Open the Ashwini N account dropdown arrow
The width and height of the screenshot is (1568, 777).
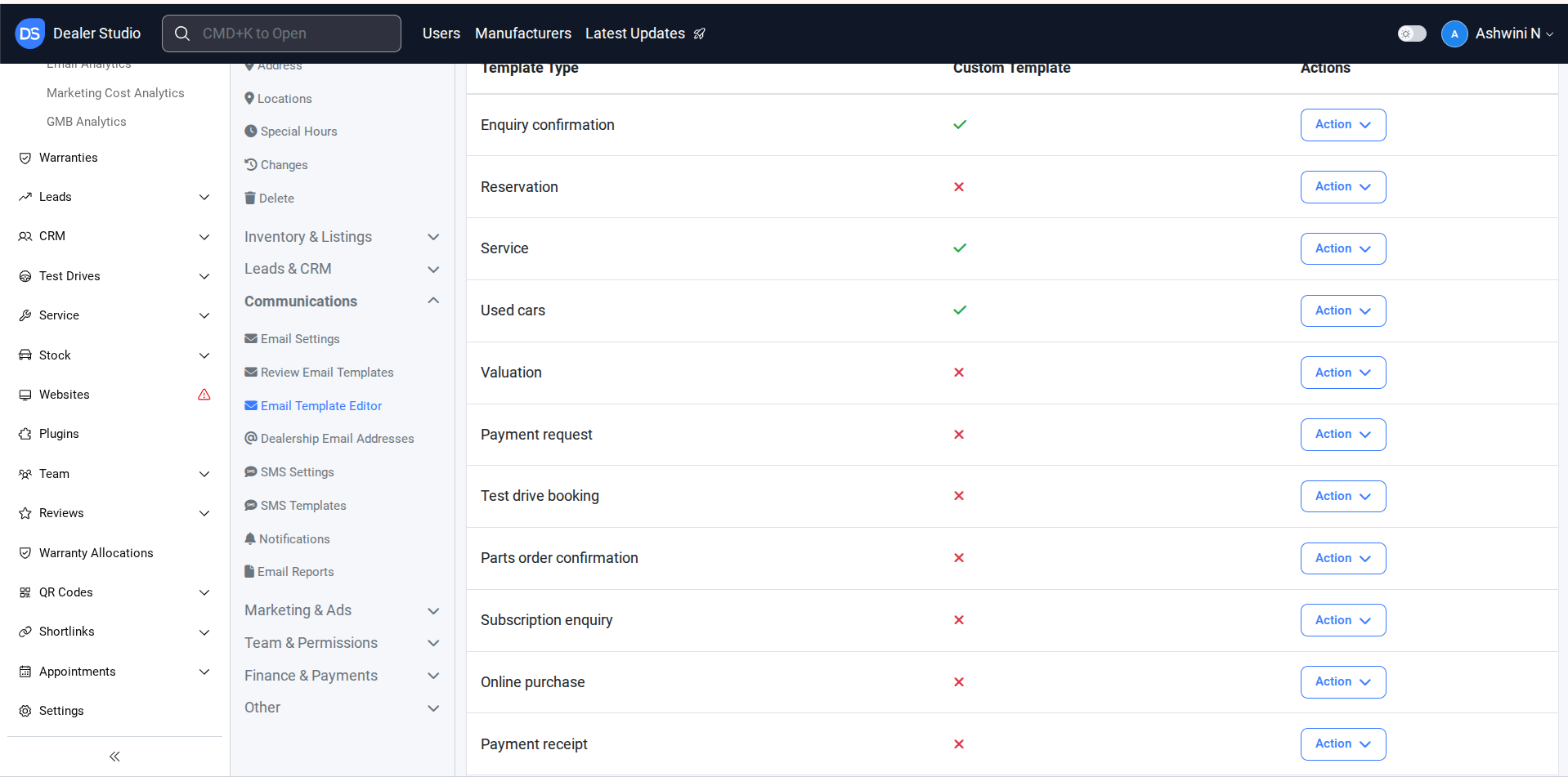(1549, 34)
